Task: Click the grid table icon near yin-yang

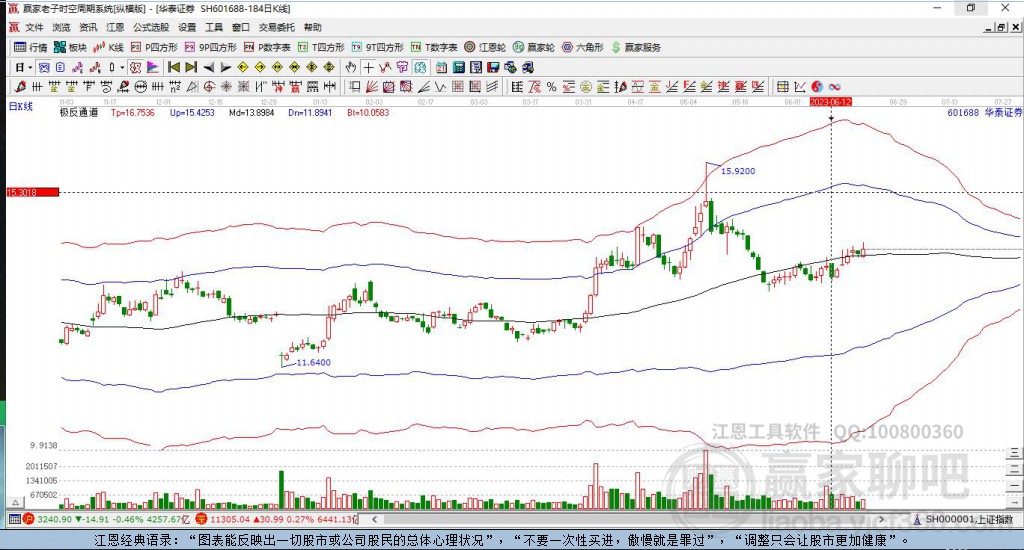Action: 782,86
